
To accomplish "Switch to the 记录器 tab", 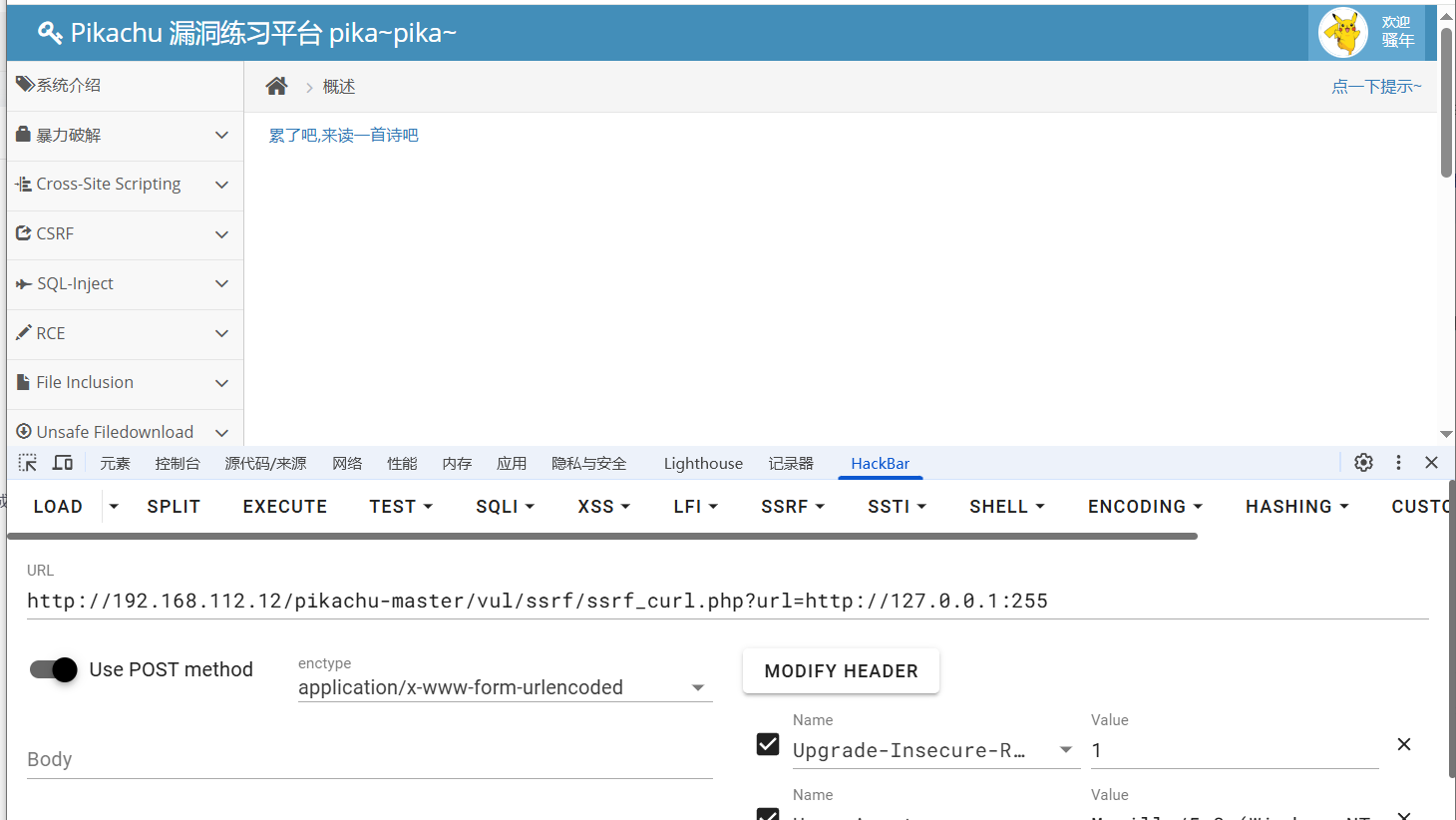I will click(x=791, y=463).
